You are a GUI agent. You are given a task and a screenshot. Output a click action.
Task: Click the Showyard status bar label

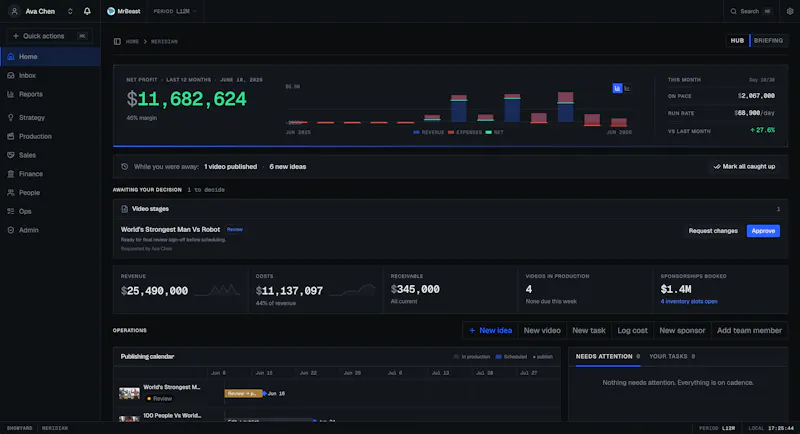tap(19, 428)
